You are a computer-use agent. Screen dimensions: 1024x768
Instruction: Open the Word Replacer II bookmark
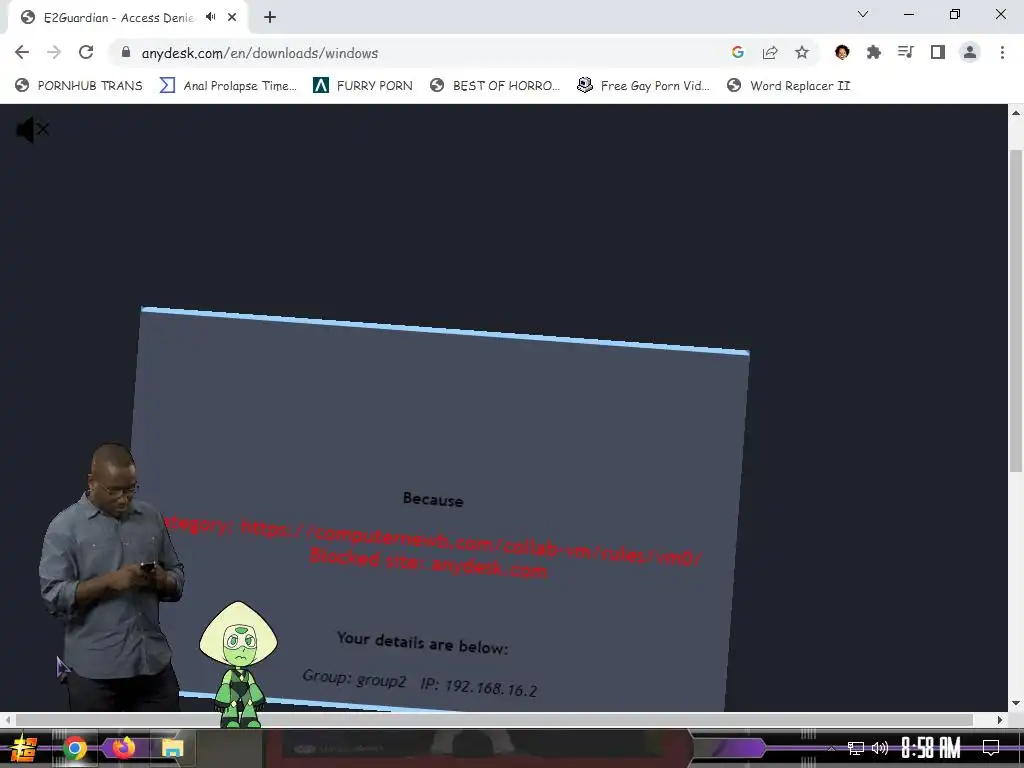pyautogui.click(x=789, y=86)
